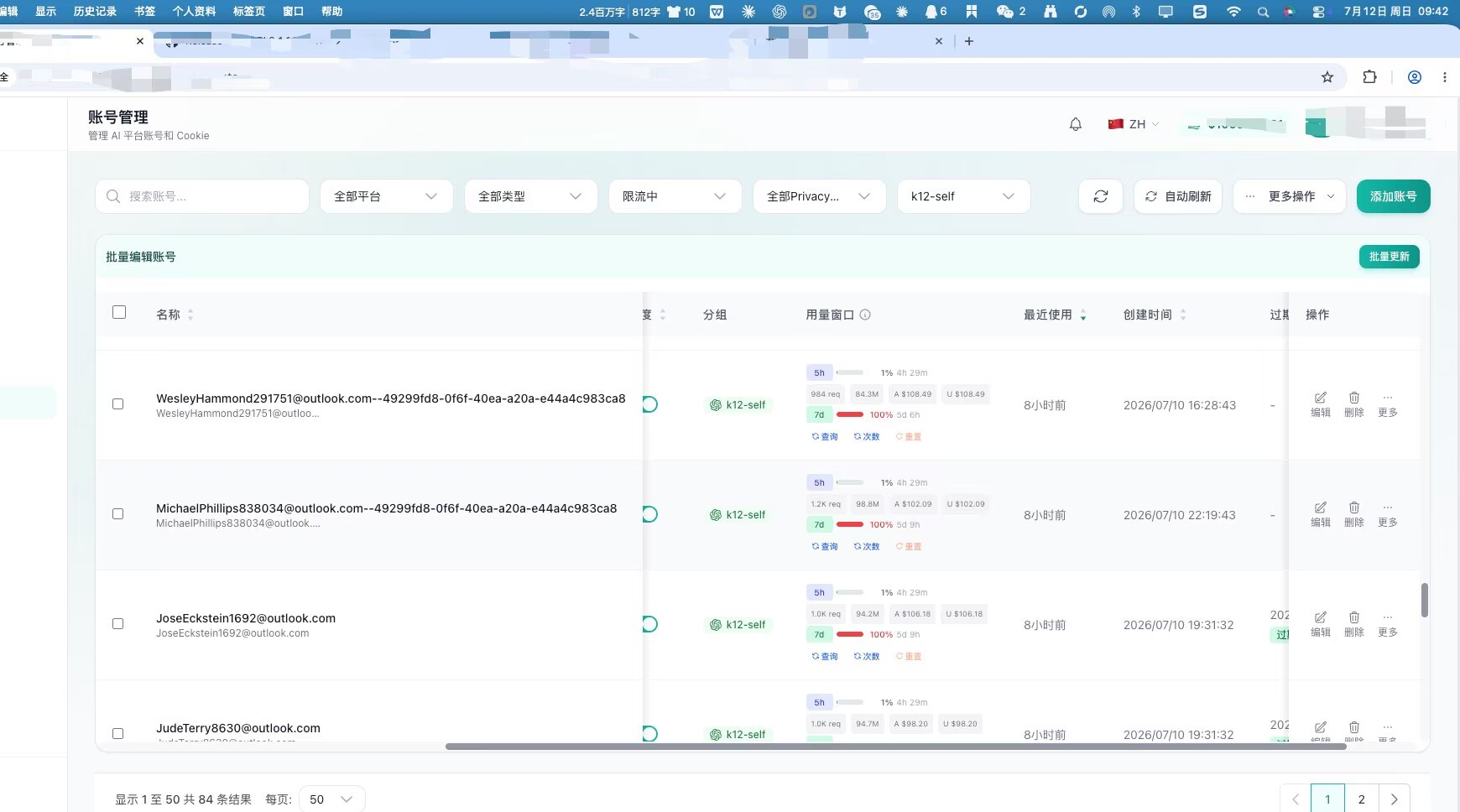Screen dimensions: 1460x812
Task: Open the new browser tab plus icon
Action: click(969, 41)
